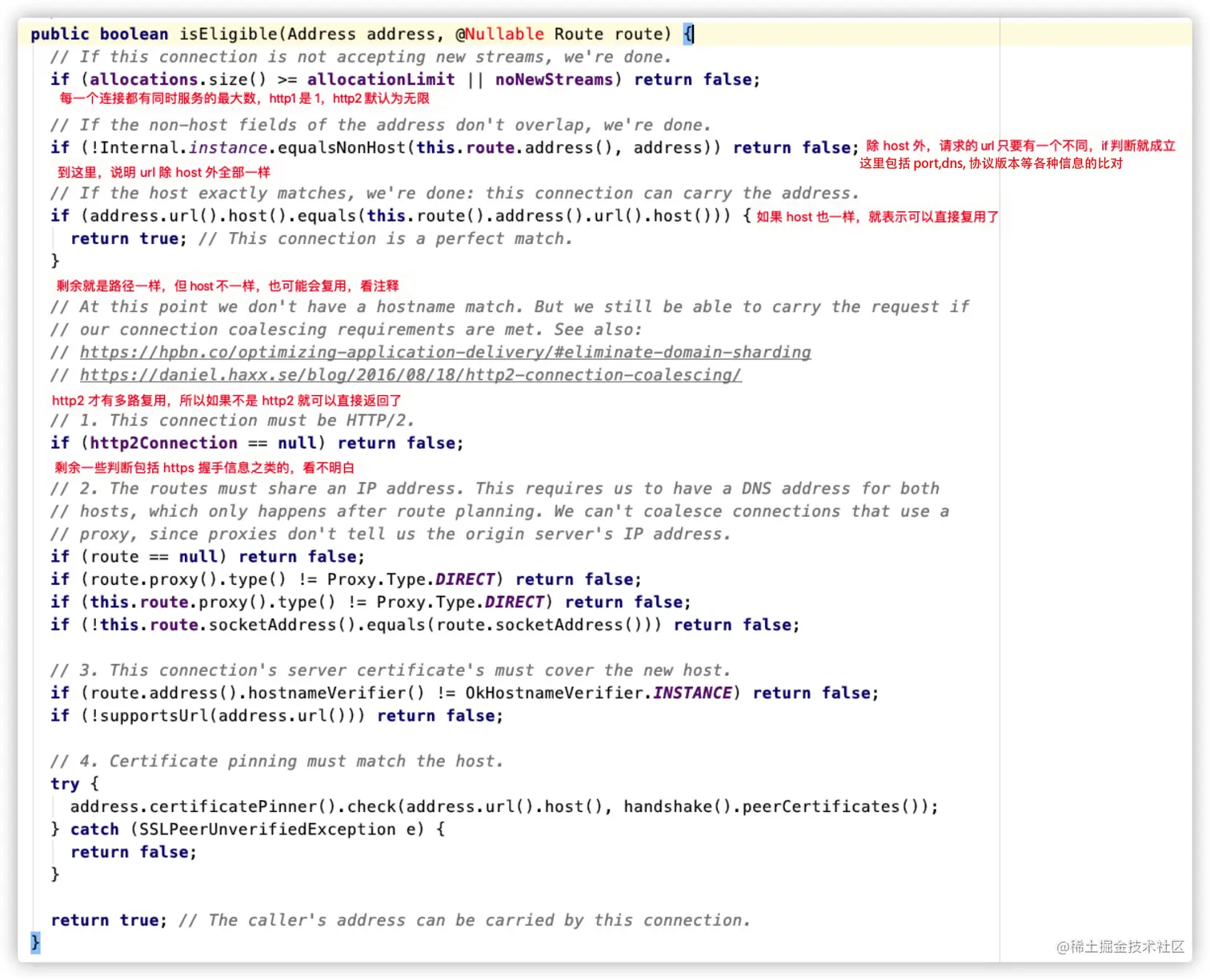The height and width of the screenshot is (980, 1210).
Task: Click the red note starting '每一个连接都有同时服务的最大数'
Action: (244, 98)
